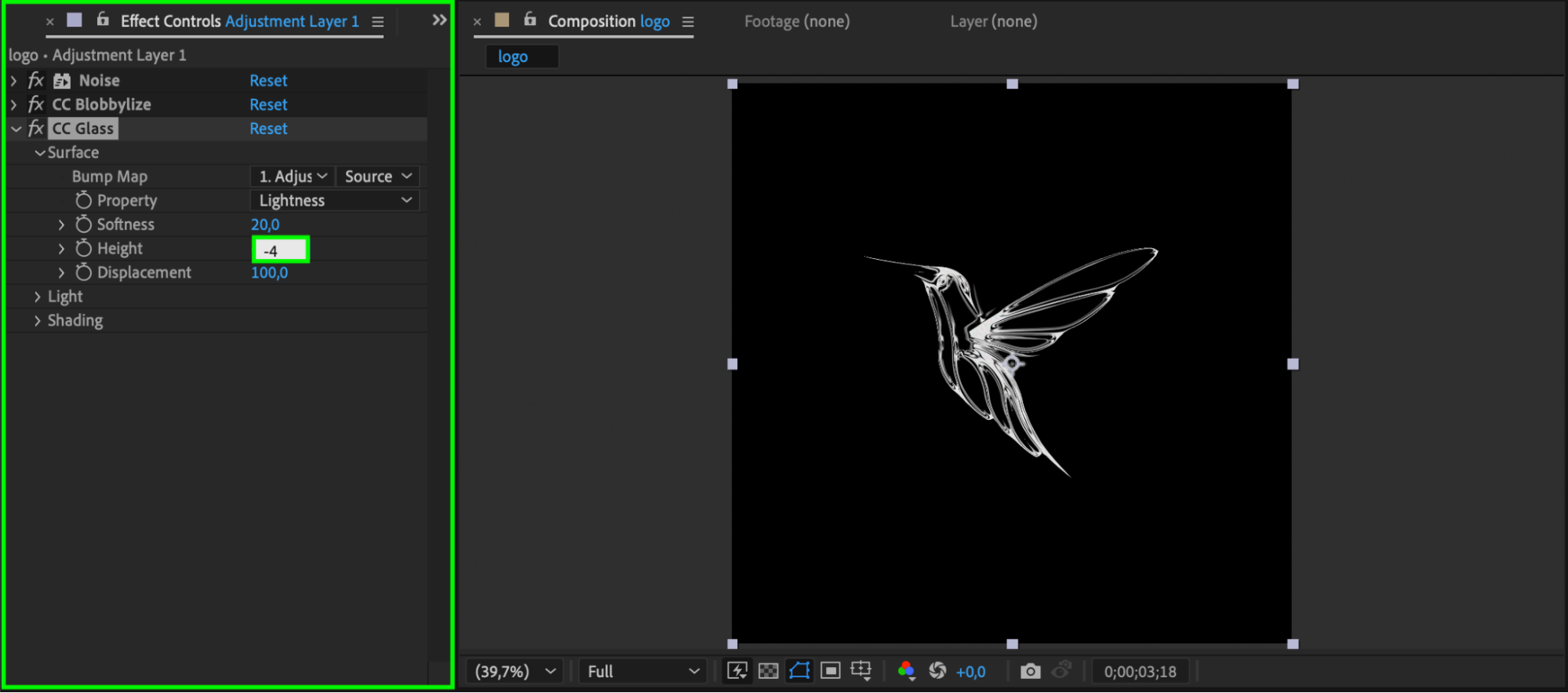Toggle mask and shape path visibility

tap(799, 671)
